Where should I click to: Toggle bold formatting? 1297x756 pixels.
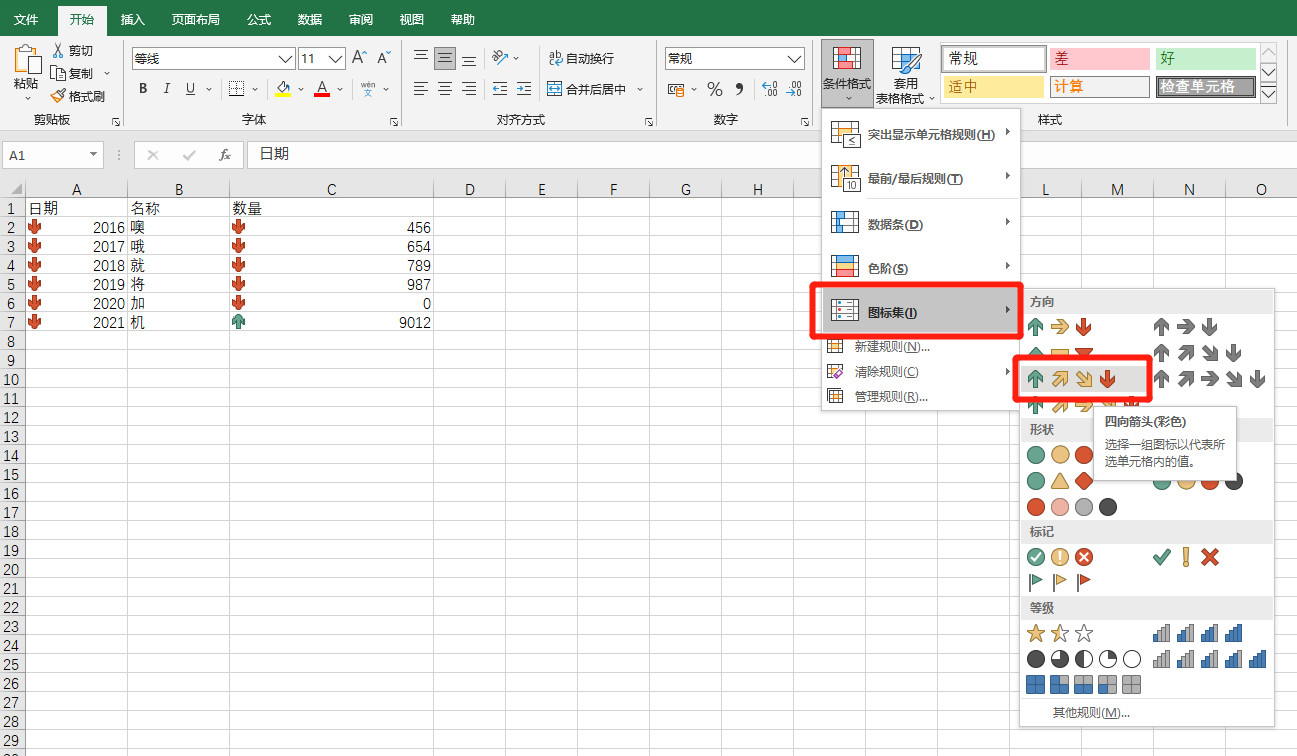coord(143,89)
